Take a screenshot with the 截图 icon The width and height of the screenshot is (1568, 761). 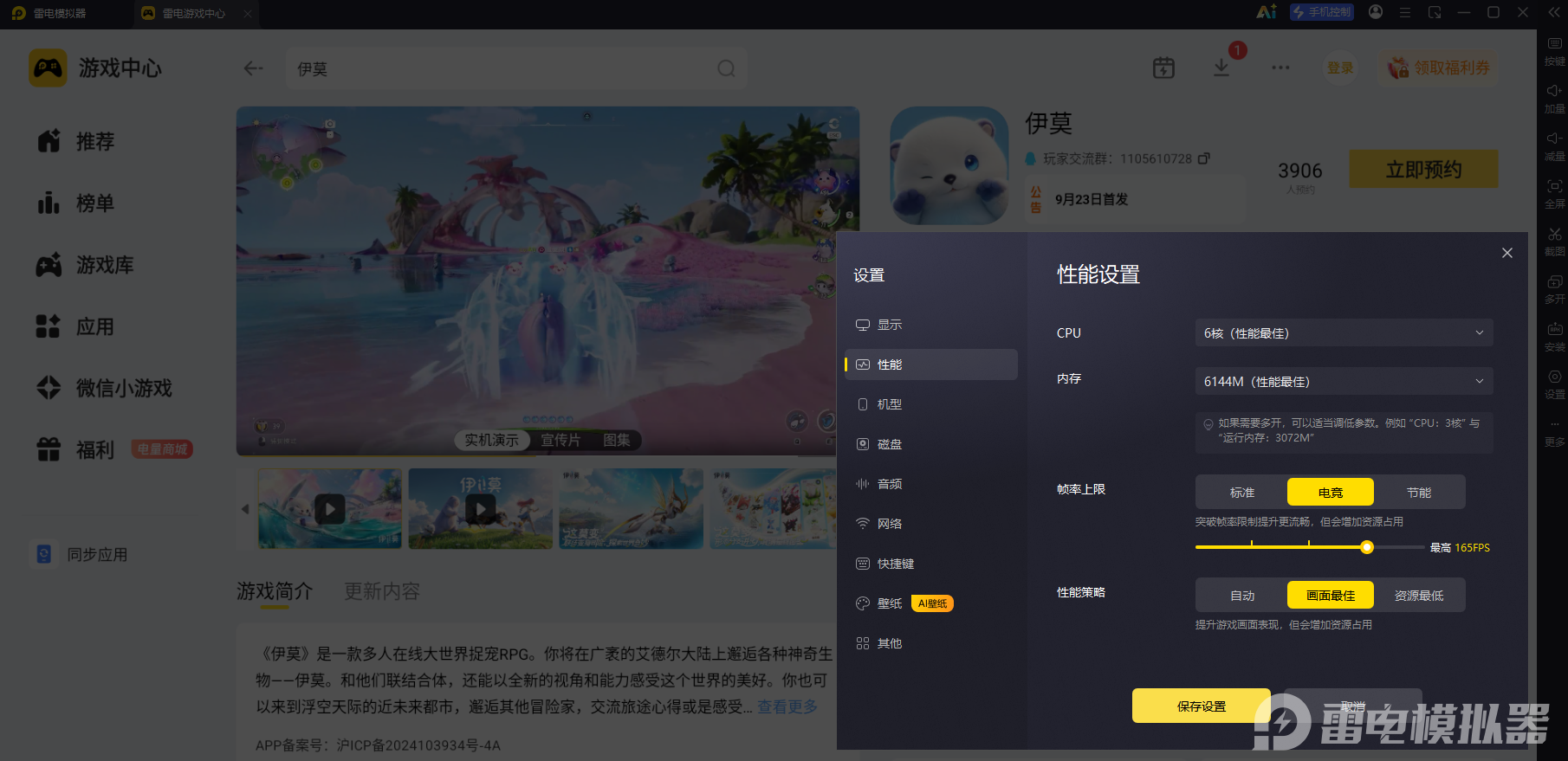[x=1555, y=234]
